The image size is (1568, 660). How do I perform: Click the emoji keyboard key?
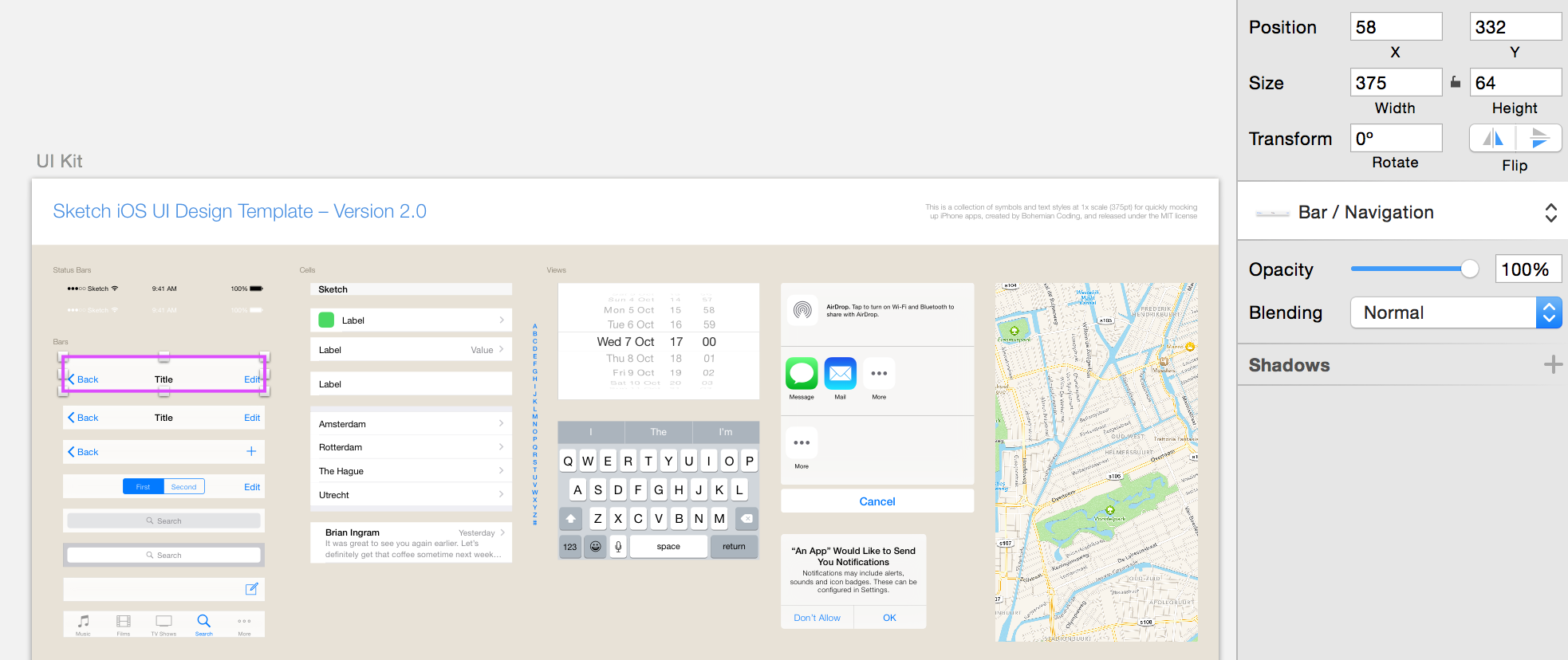click(x=595, y=547)
